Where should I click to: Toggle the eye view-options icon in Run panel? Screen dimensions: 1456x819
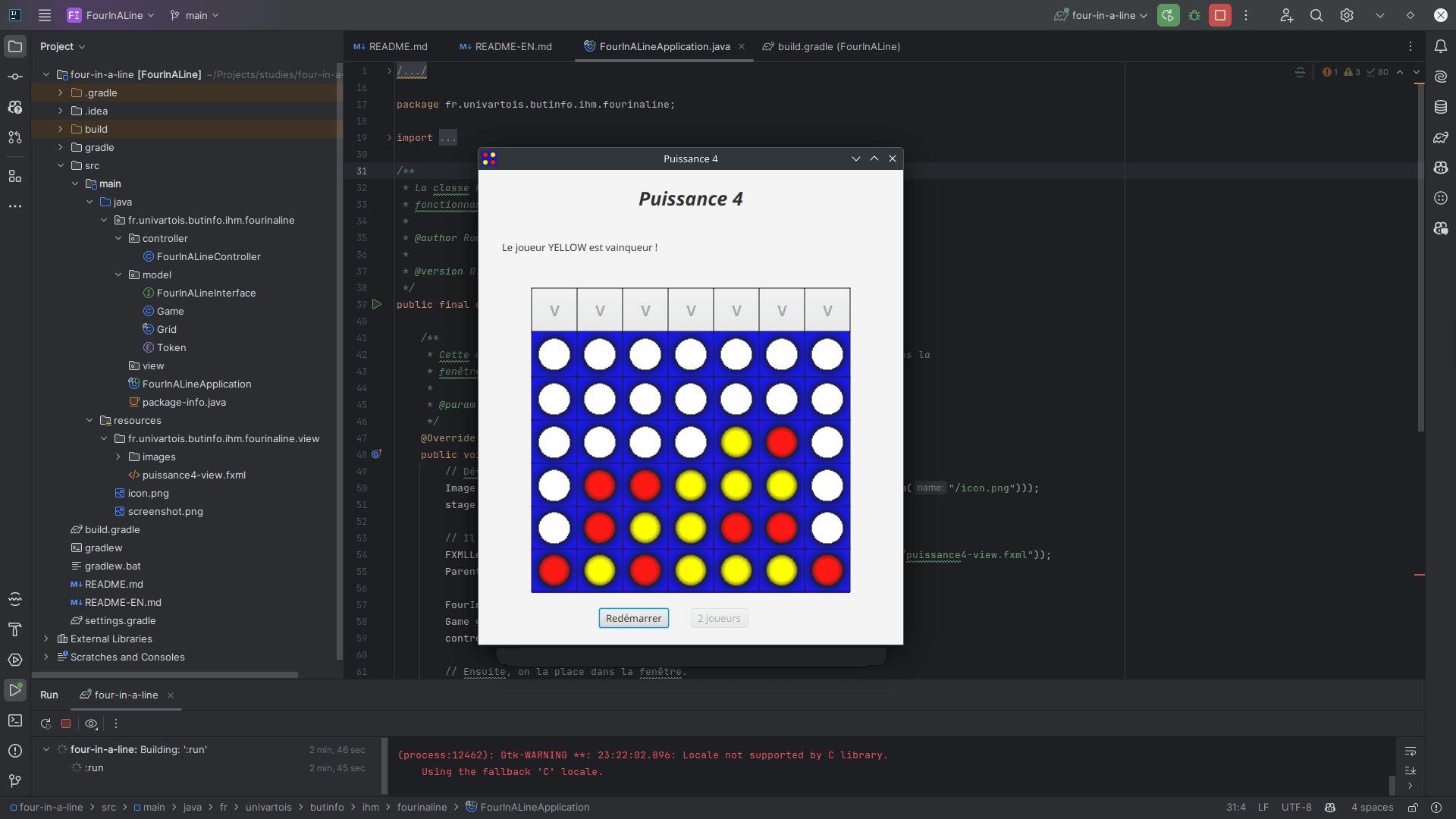(91, 723)
